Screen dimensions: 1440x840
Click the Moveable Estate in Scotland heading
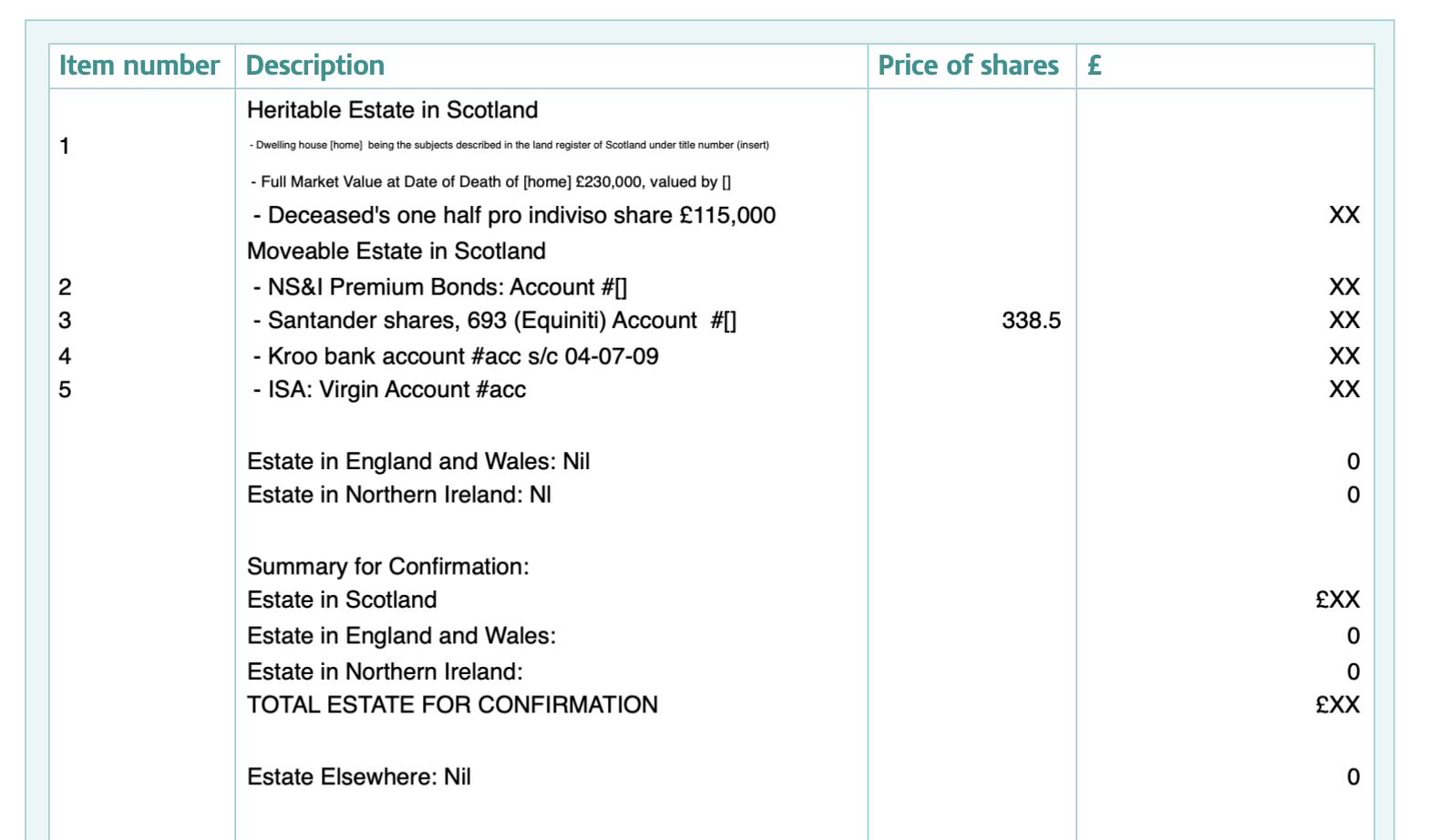click(396, 251)
